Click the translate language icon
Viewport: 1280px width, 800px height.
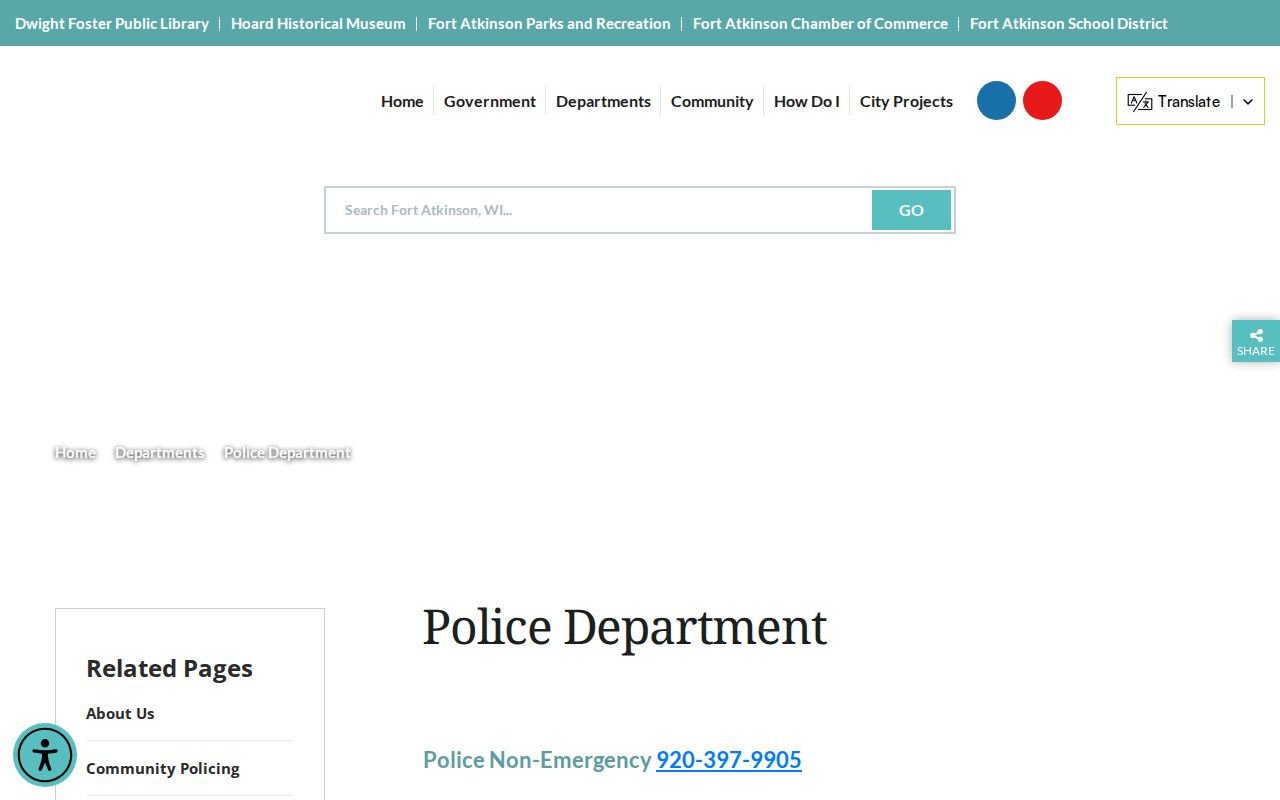point(1140,101)
